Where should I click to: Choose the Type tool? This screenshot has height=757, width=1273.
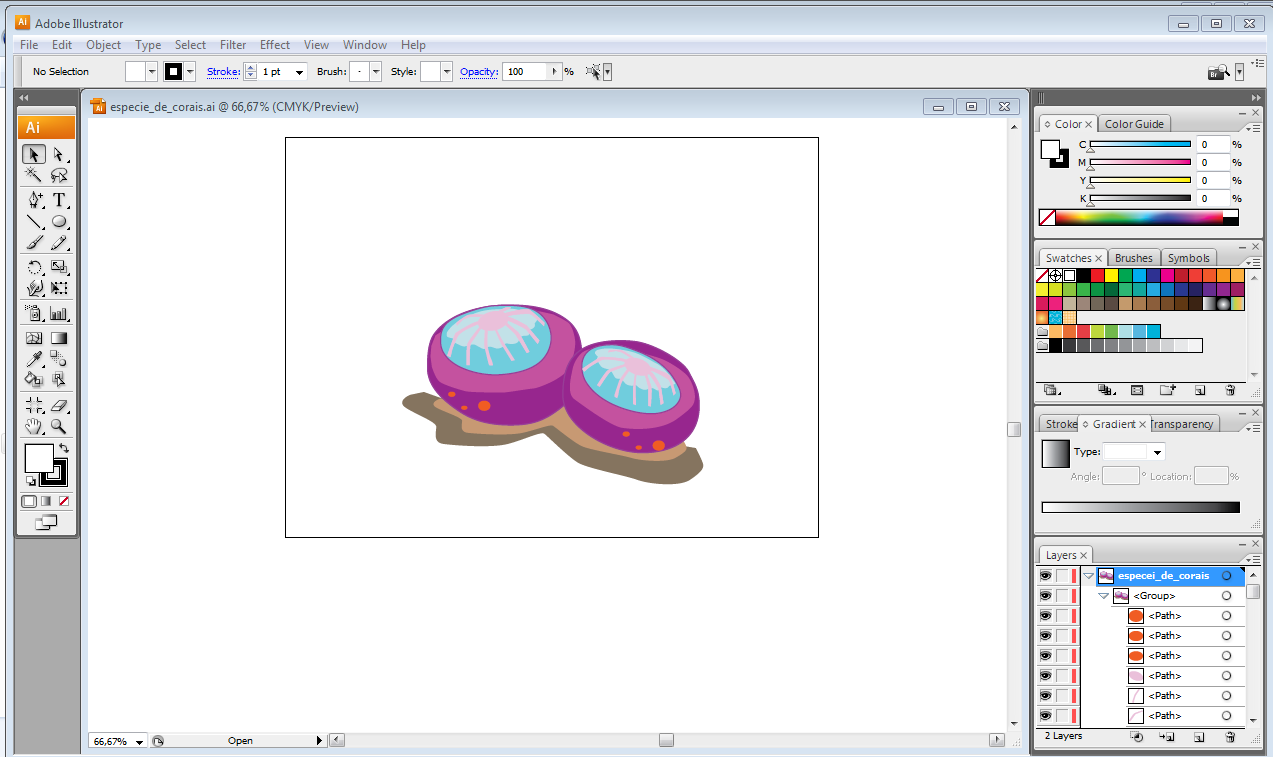59,199
